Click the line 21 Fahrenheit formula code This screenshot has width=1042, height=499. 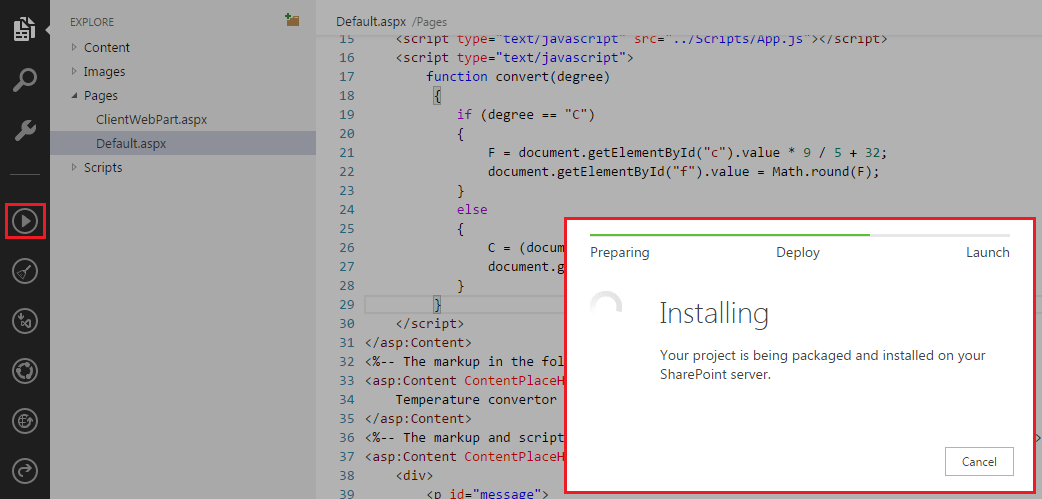[687, 153]
